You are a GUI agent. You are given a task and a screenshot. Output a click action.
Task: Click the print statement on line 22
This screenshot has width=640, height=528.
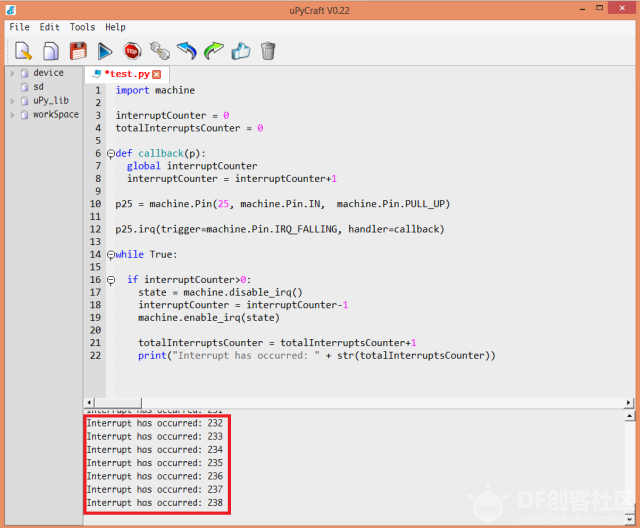click(317, 356)
